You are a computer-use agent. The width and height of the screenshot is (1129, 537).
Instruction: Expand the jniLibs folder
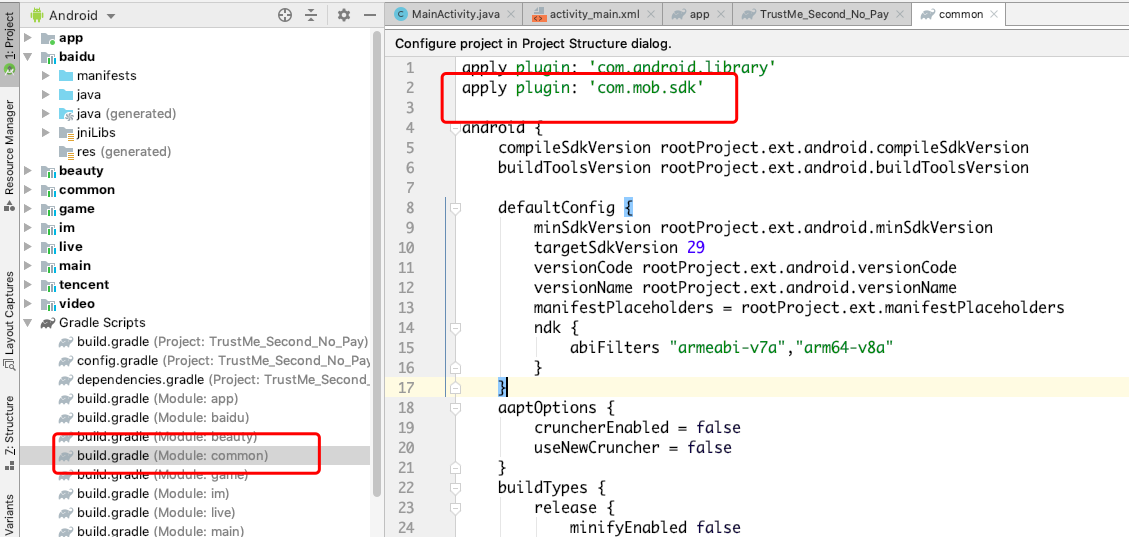(x=46, y=132)
